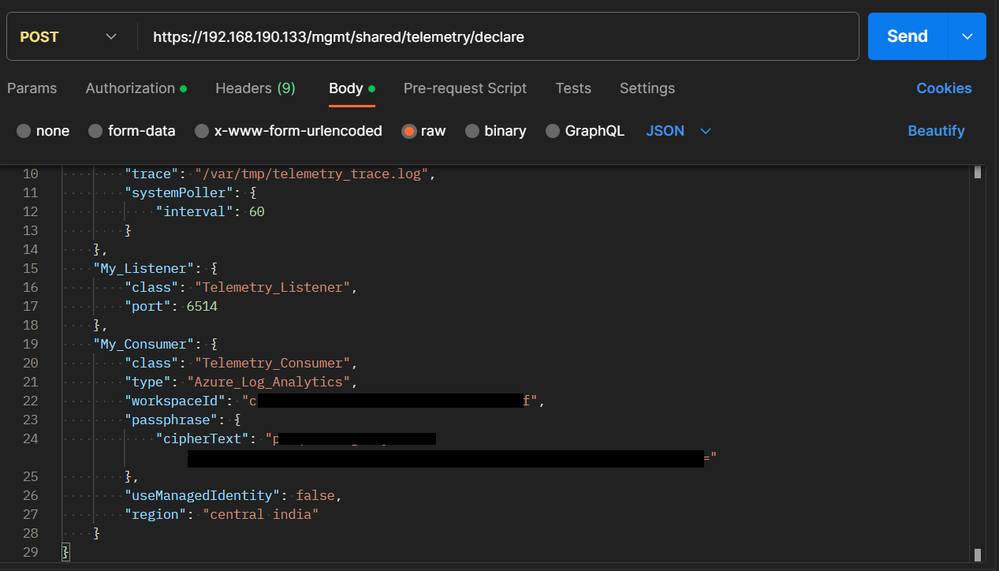Switch to the Headers (9) tab
Image resolution: width=999 pixels, height=571 pixels.
255,88
